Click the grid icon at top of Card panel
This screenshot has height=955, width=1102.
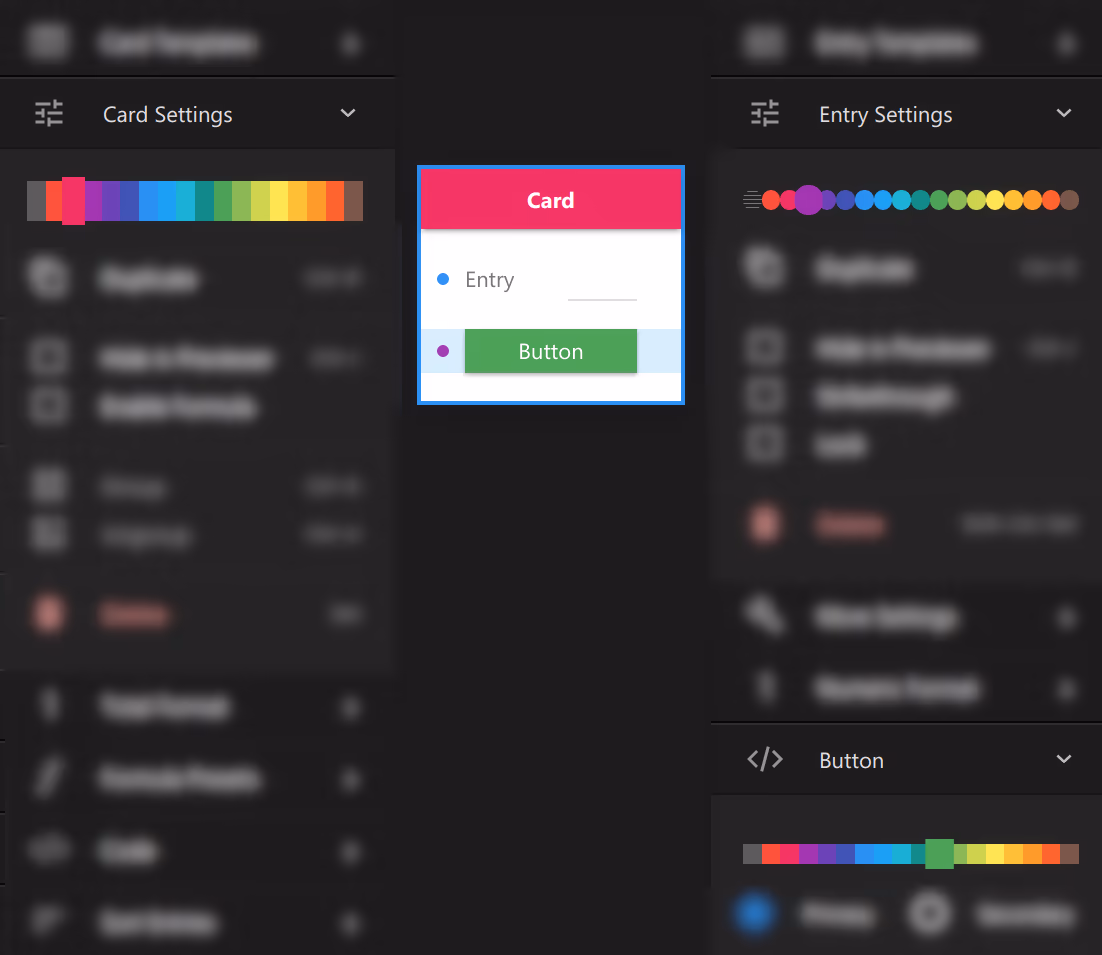pyautogui.click(x=48, y=42)
